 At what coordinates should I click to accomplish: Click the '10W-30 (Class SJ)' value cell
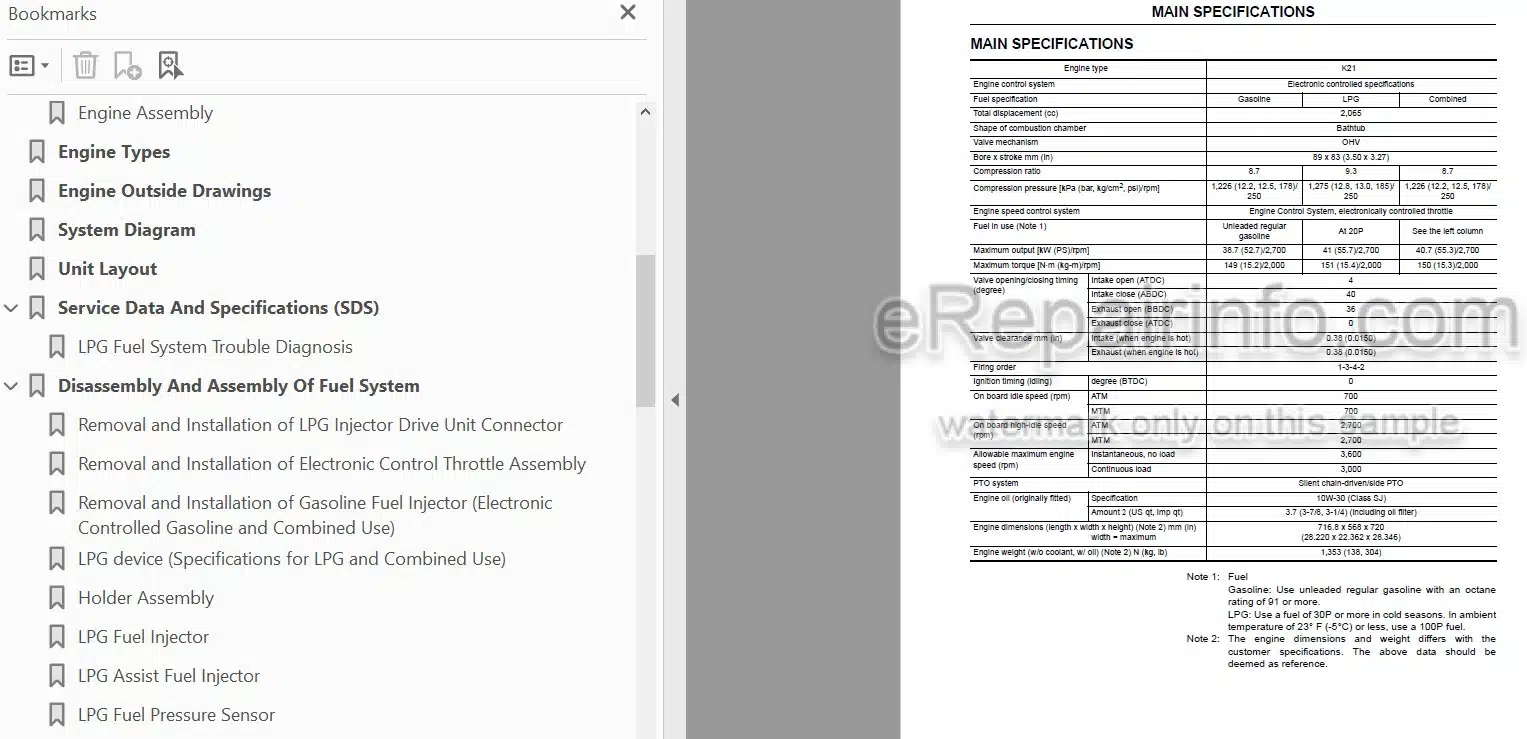click(1350, 498)
